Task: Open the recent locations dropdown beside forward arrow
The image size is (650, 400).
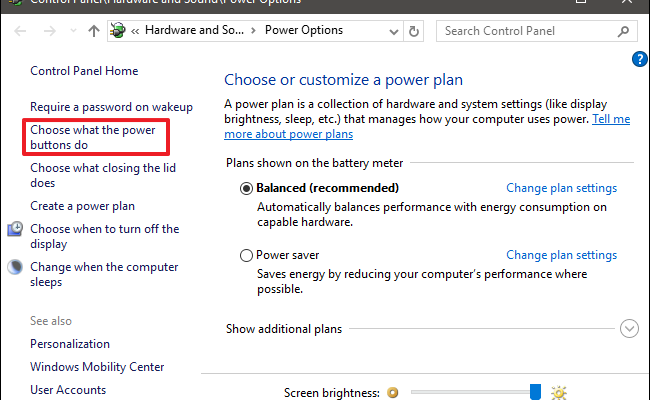Action: 71,30
